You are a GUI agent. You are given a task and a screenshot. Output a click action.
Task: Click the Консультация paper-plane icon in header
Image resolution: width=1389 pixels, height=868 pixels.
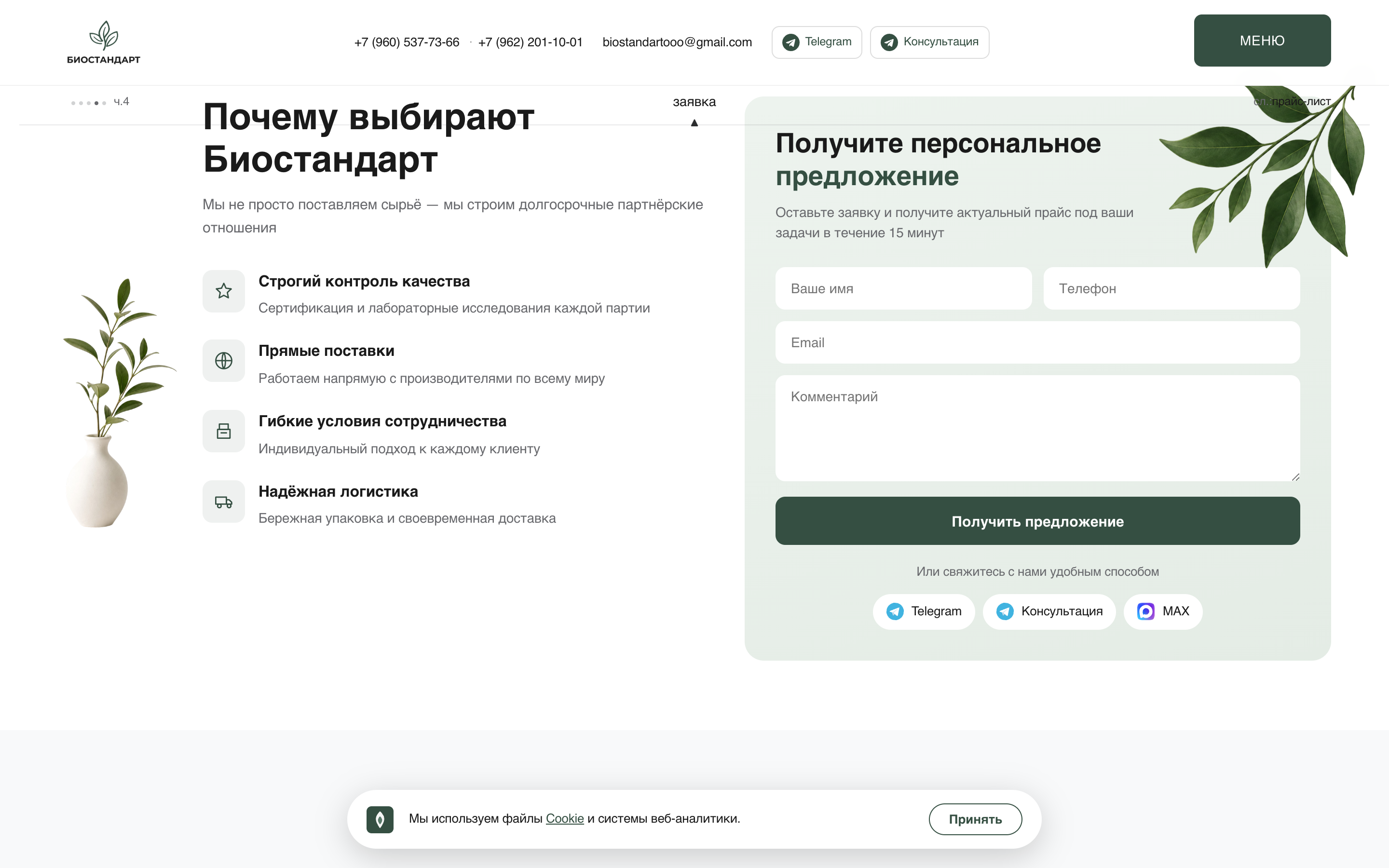tap(889, 42)
